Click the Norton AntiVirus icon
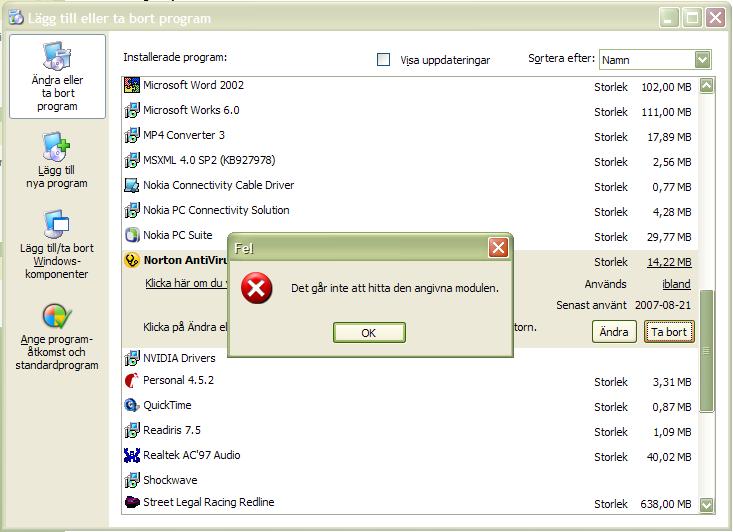The height and width of the screenshot is (532, 733). click(132, 260)
